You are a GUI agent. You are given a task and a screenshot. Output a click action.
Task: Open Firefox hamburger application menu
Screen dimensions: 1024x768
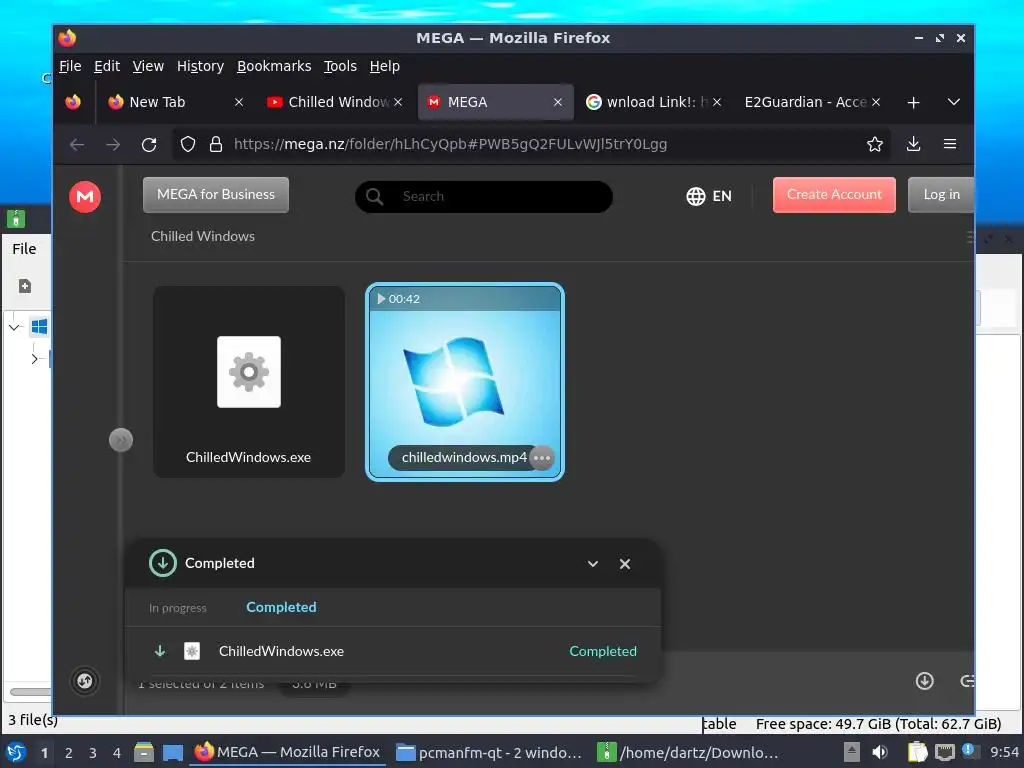coord(950,144)
